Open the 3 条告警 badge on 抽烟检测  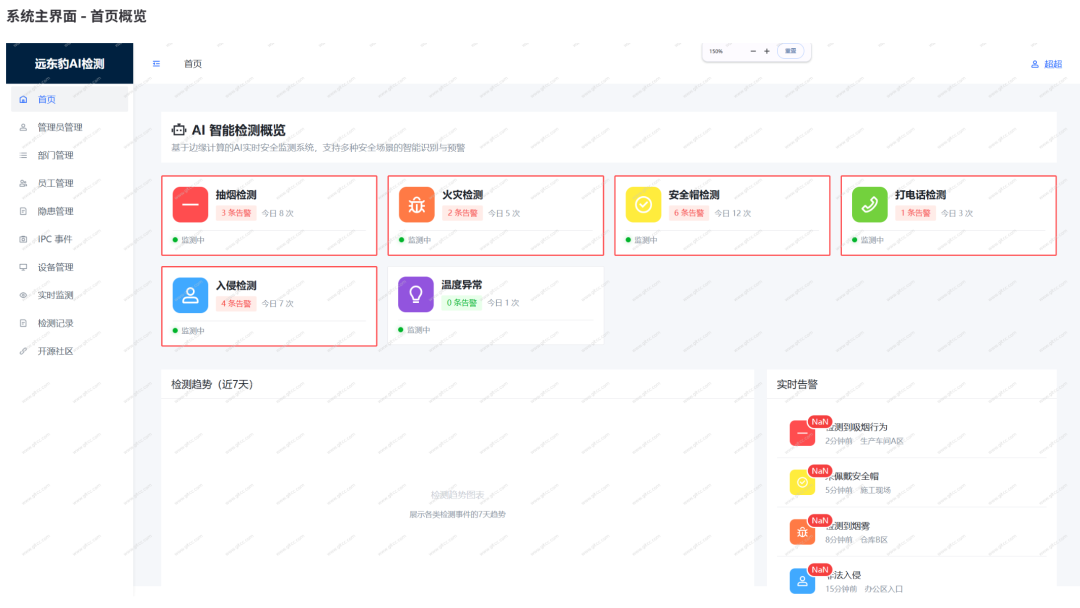tap(236, 213)
